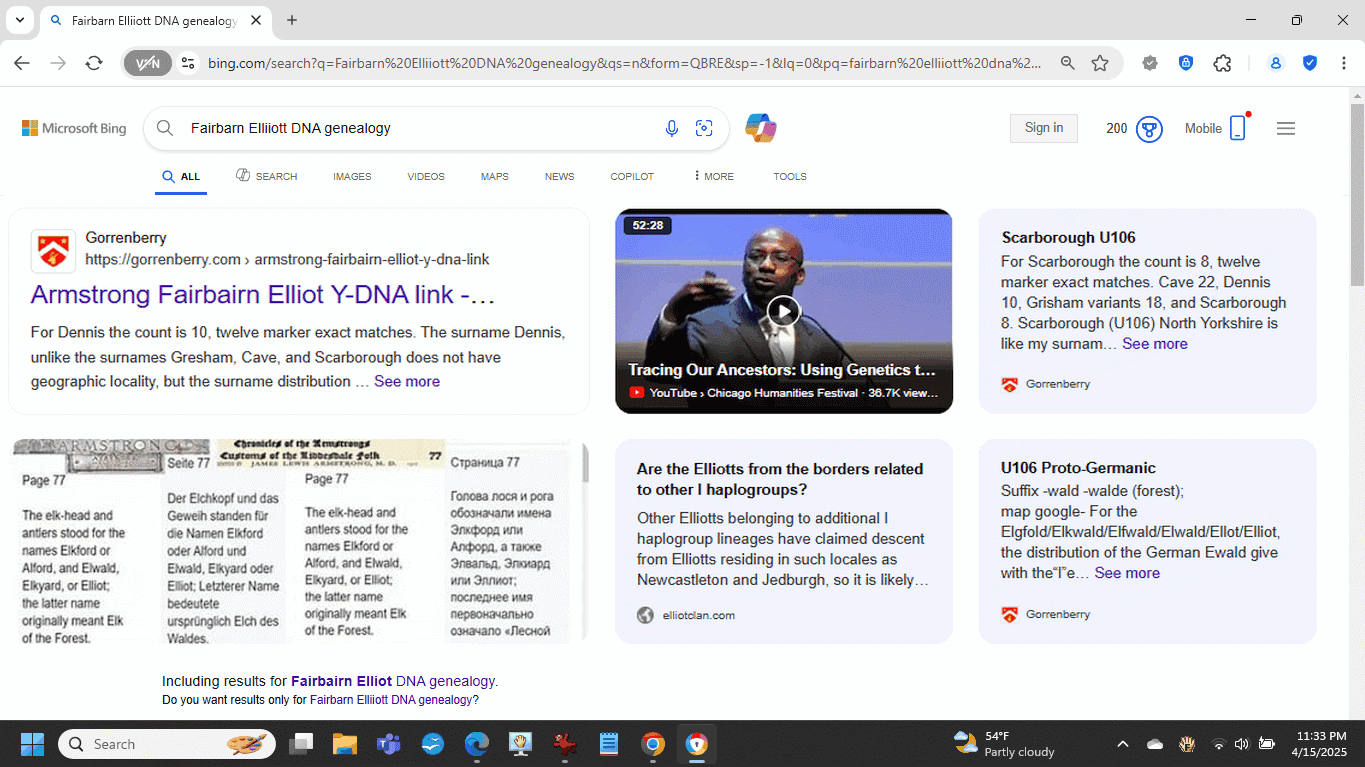Click the microphone voice search icon
Viewport: 1365px width, 767px height.
coord(672,128)
